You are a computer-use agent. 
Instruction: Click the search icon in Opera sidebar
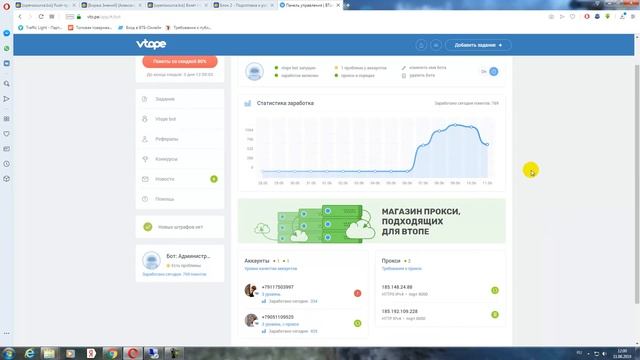click(x=7, y=84)
